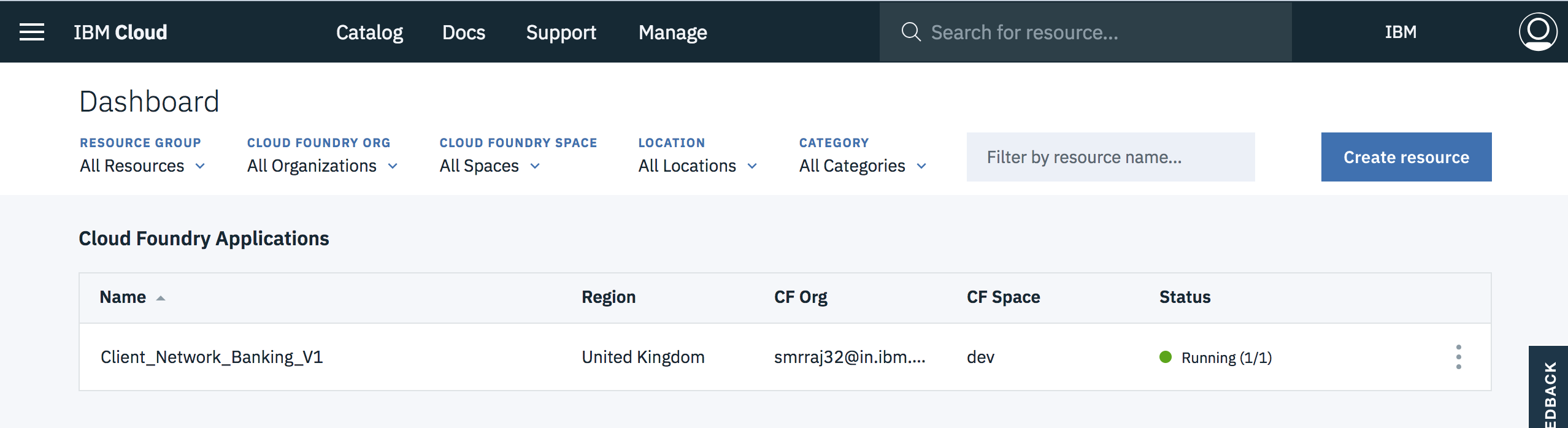Open row actions three-dot menu
1568x428 pixels.
(1458, 357)
